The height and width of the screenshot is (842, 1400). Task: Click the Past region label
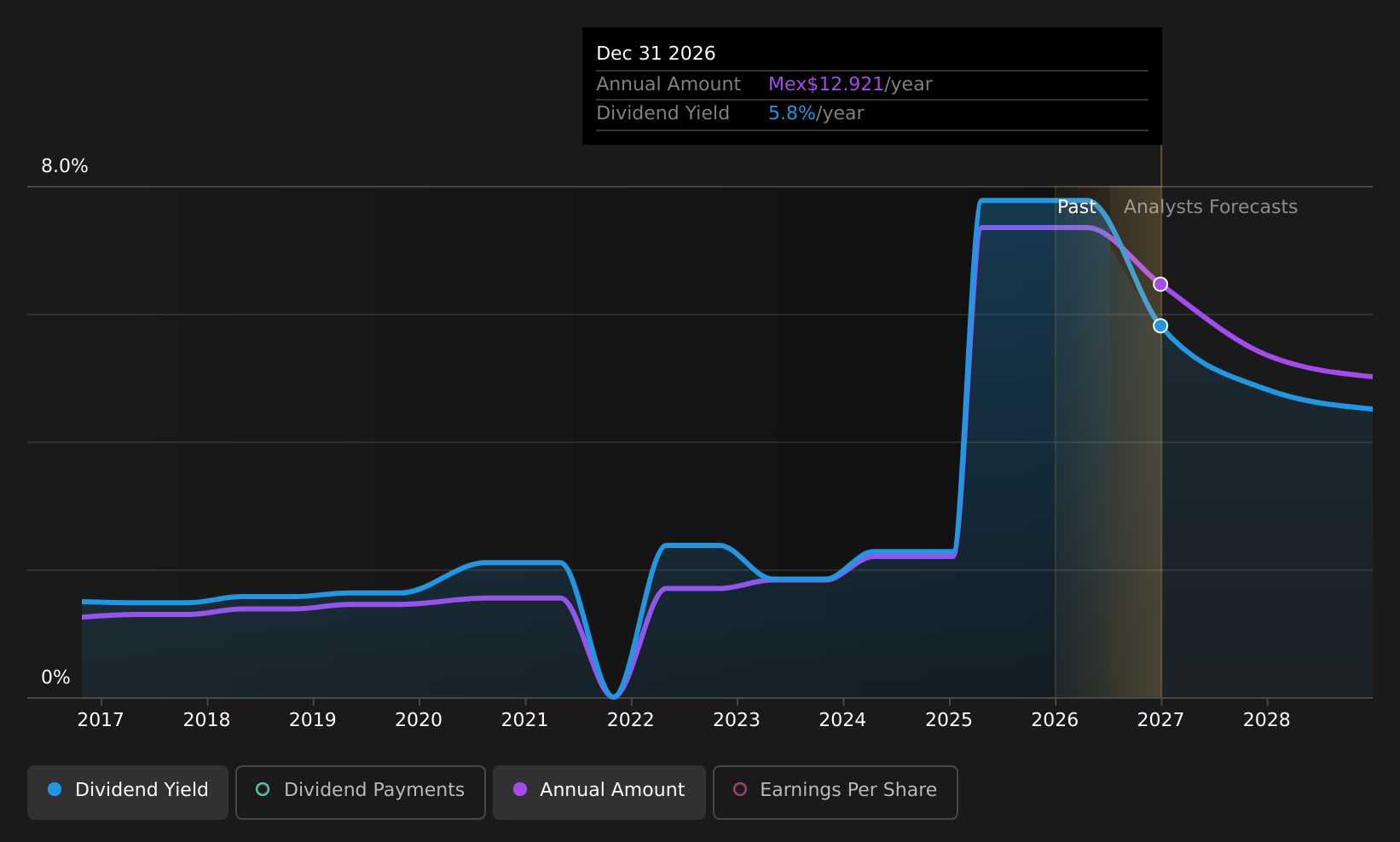tap(1076, 207)
